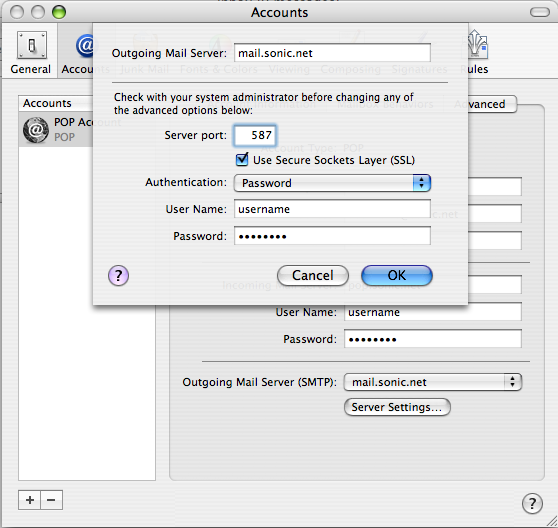Click the green zoom button

(59, 12)
